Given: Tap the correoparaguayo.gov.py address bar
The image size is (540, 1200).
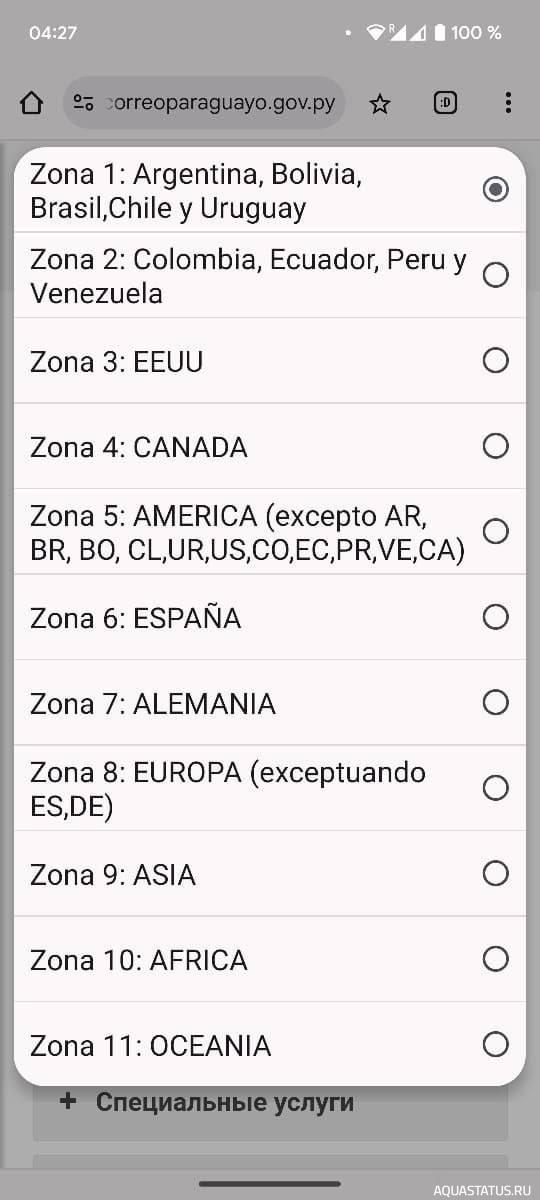Looking at the screenshot, I should click(204, 103).
